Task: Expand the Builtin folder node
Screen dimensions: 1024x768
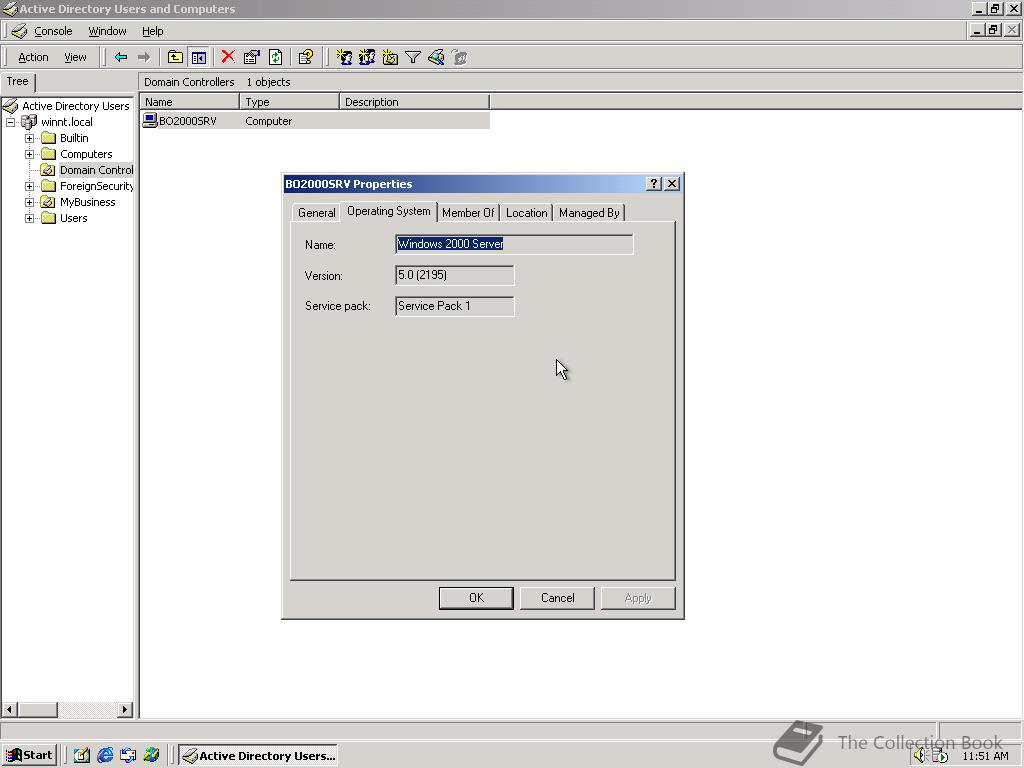Action: click(x=29, y=138)
